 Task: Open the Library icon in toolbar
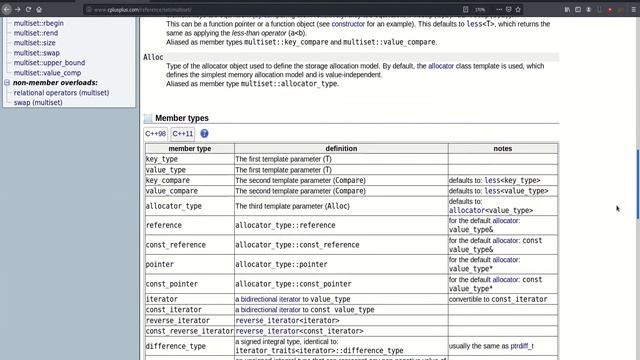(x=567, y=9)
